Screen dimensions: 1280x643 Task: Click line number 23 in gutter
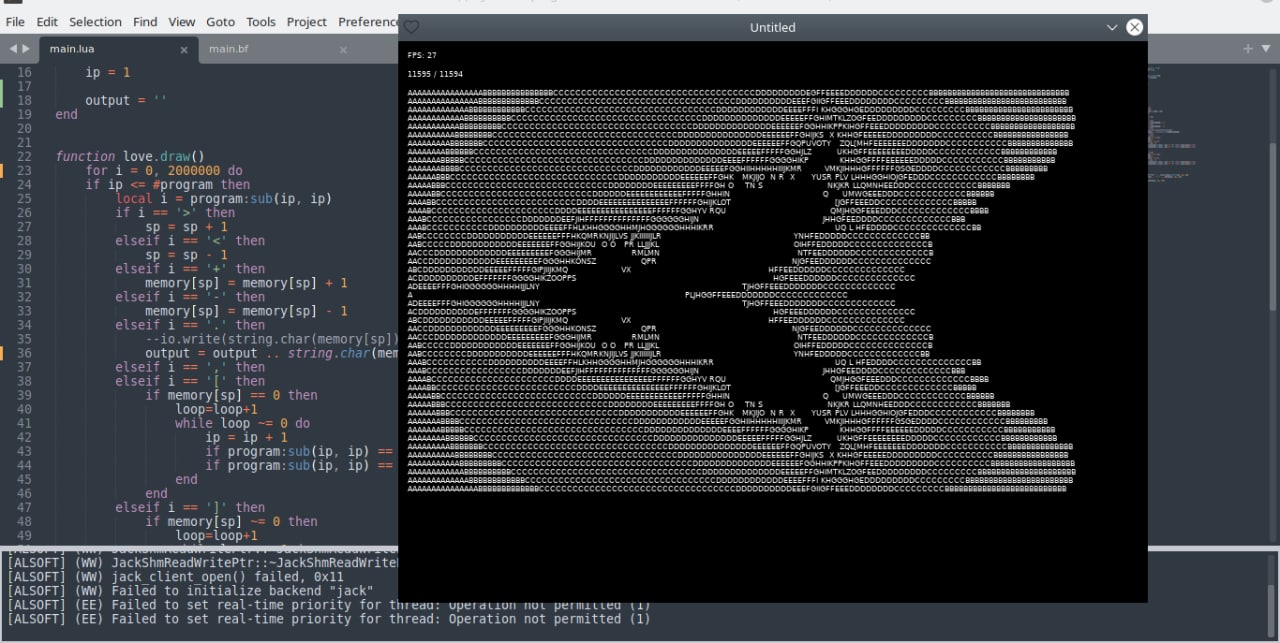24,170
